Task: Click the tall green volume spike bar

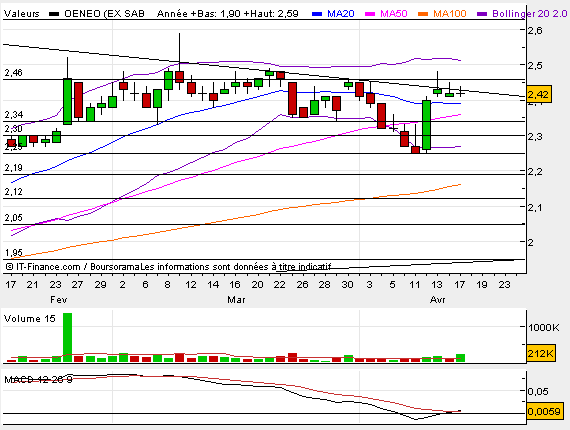Action: point(67,337)
